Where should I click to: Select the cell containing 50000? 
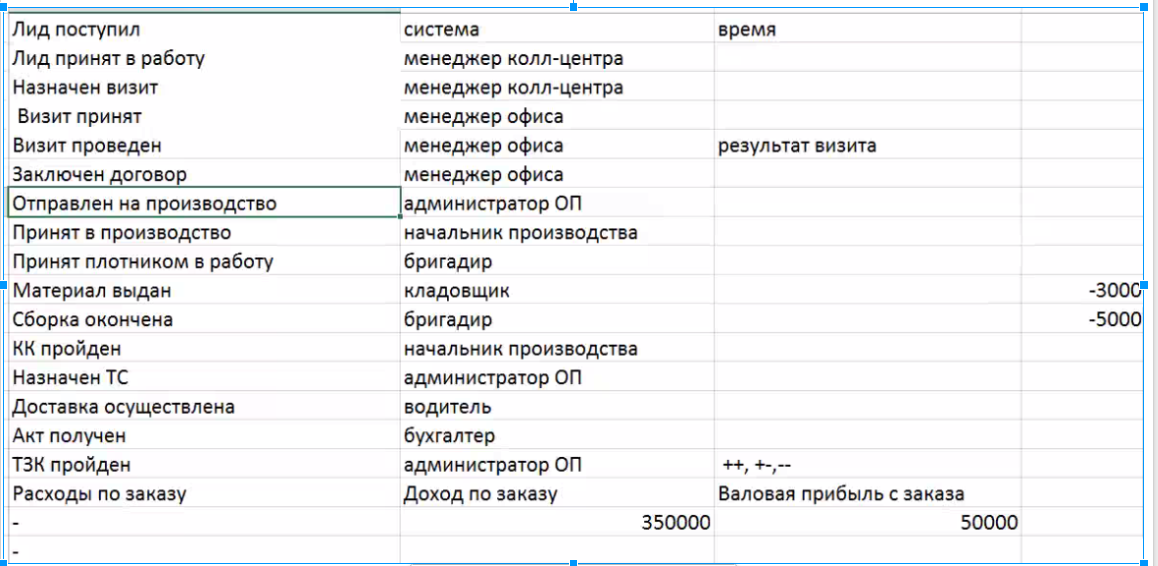pyautogui.click(x=866, y=523)
